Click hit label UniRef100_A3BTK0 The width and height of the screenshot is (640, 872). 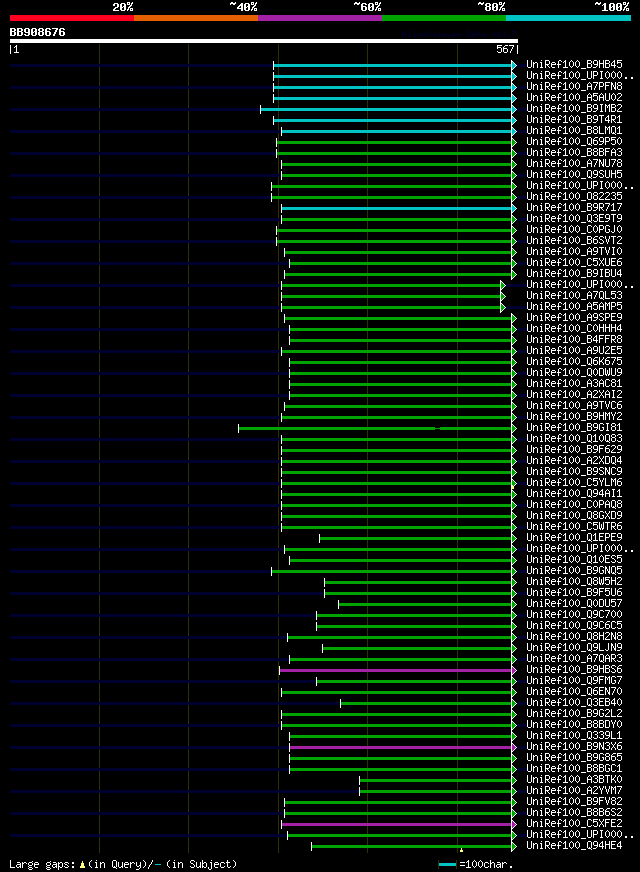click(574, 780)
